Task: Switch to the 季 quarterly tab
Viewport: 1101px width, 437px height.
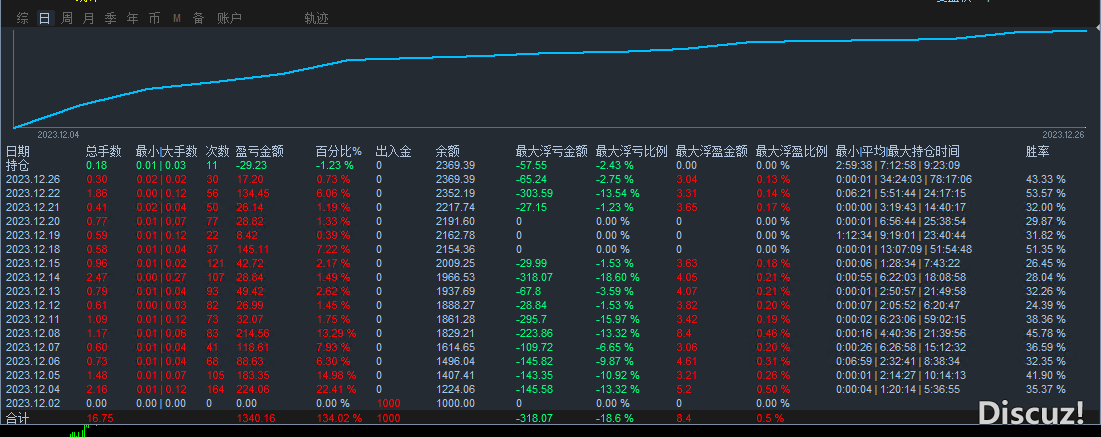Action: 110,18
